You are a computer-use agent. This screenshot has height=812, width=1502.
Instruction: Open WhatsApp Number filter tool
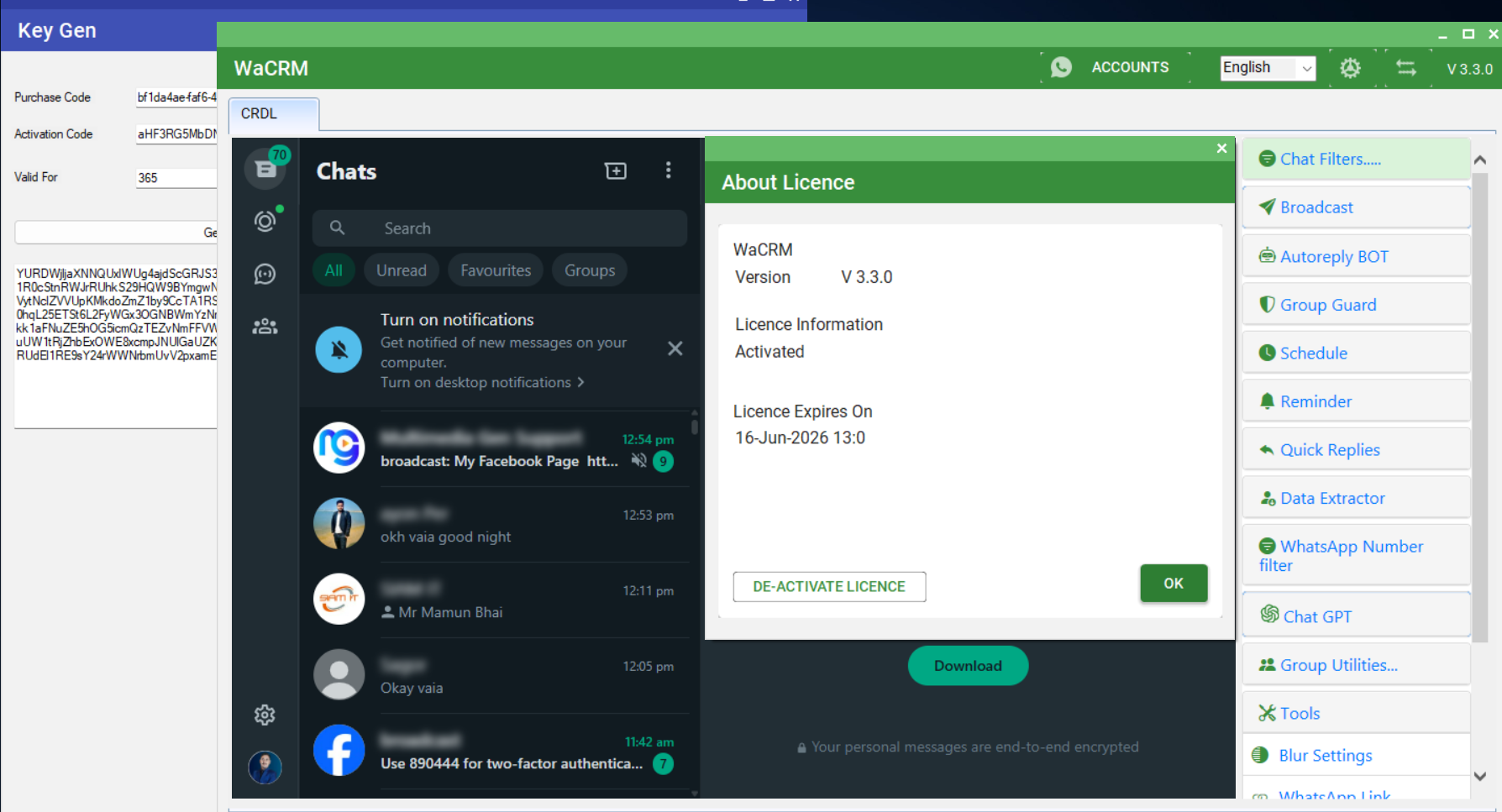1356,555
